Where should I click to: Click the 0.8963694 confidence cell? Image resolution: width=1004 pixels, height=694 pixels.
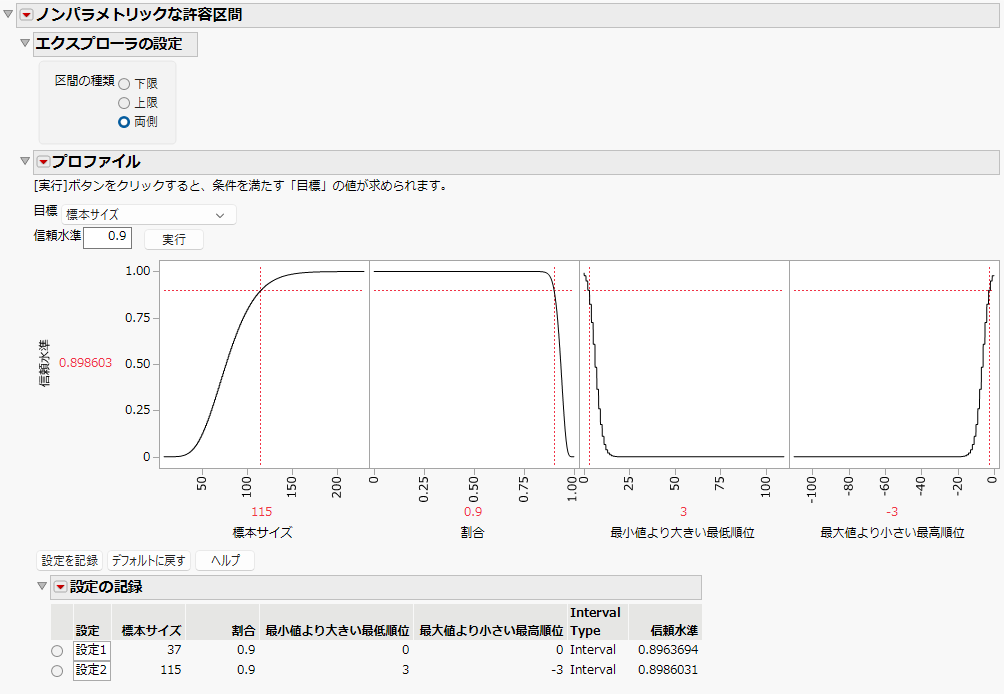point(668,650)
